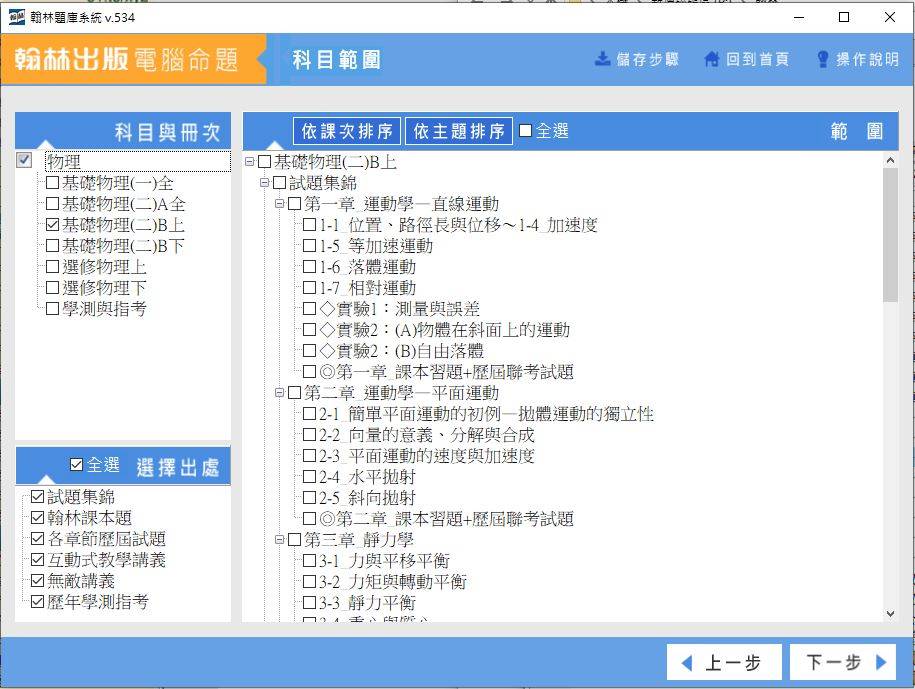Click the home icon for 回到首頁
The height and width of the screenshot is (689, 915).
coord(712,59)
